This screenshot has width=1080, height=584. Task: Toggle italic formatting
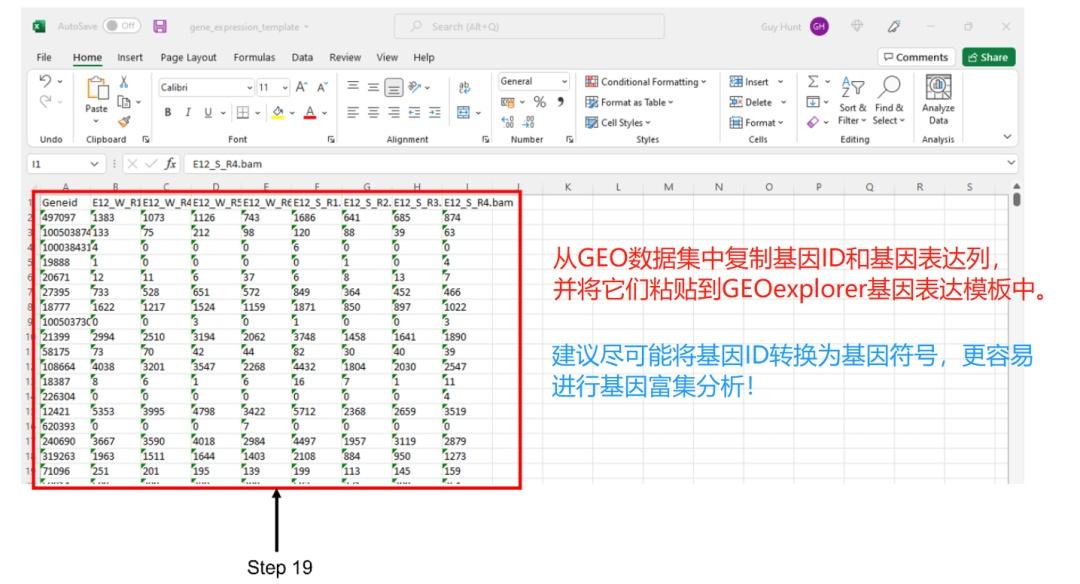(188, 110)
